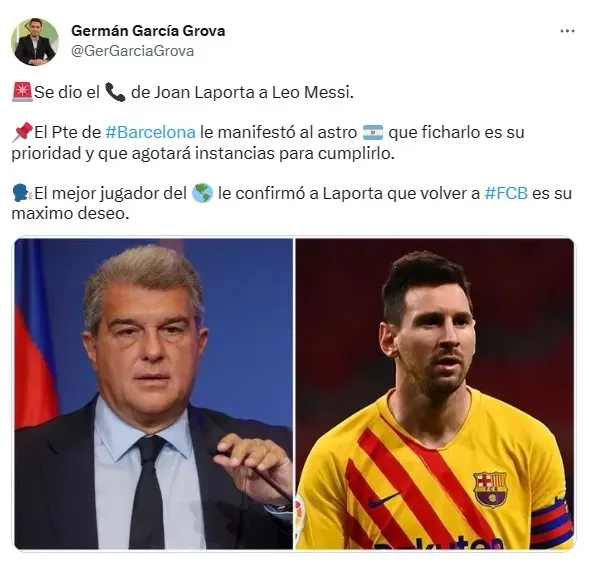Open the #Barcelona hashtag
The width and height of the screenshot is (589, 567).
coord(150,133)
